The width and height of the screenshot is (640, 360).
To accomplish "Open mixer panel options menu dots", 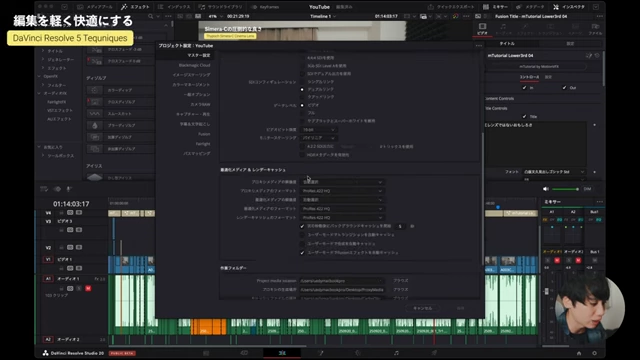I will pos(600,202).
